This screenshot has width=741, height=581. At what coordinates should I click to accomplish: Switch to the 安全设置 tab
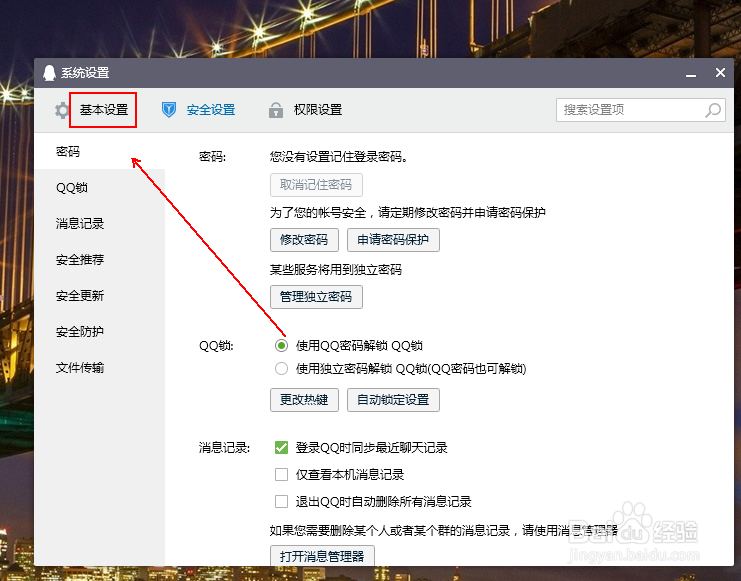[211, 110]
